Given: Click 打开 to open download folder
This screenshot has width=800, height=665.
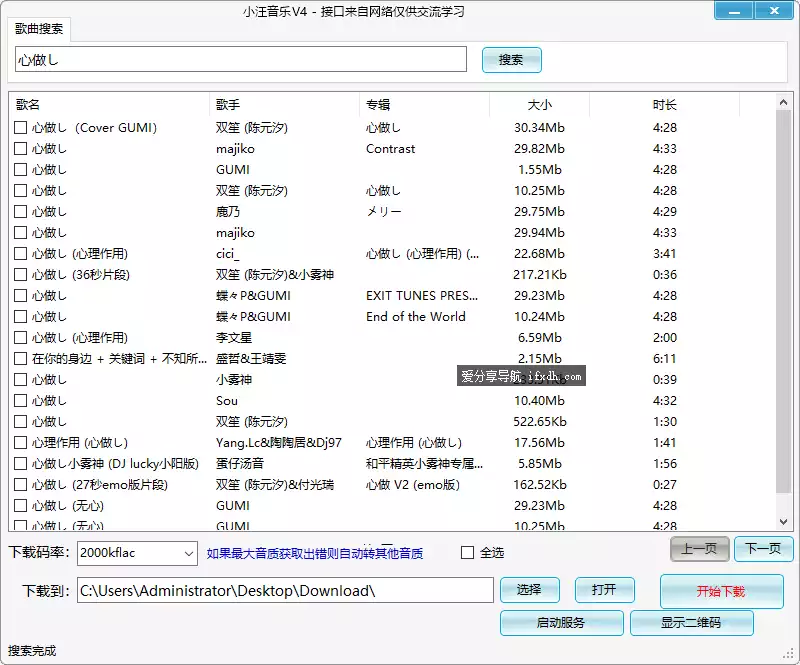Looking at the screenshot, I should coord(605,590).
